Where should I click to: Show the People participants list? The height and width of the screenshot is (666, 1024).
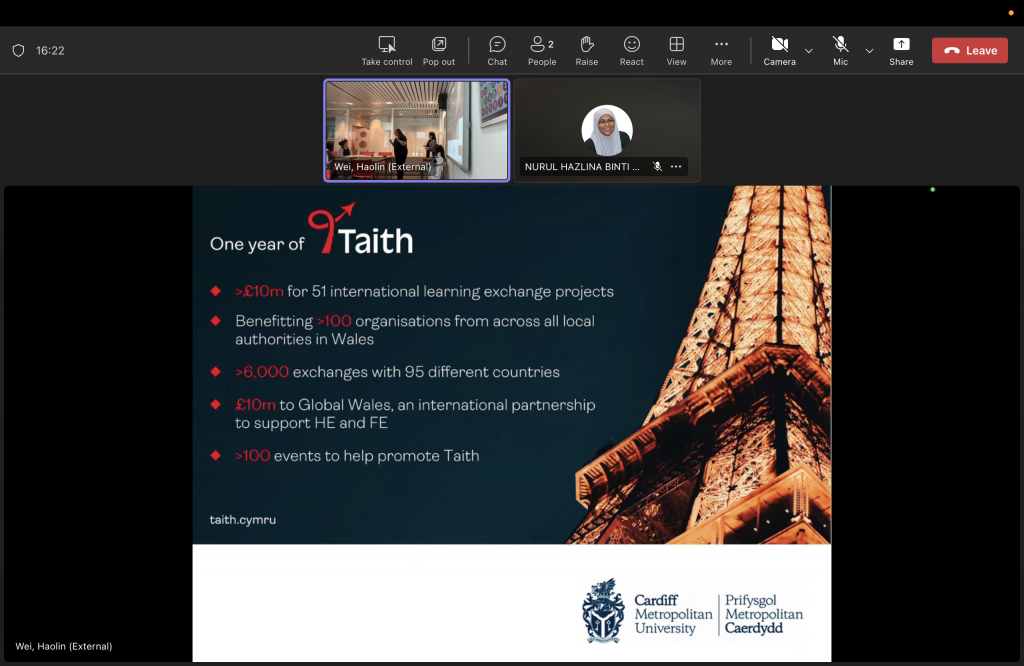click(542, 51)
